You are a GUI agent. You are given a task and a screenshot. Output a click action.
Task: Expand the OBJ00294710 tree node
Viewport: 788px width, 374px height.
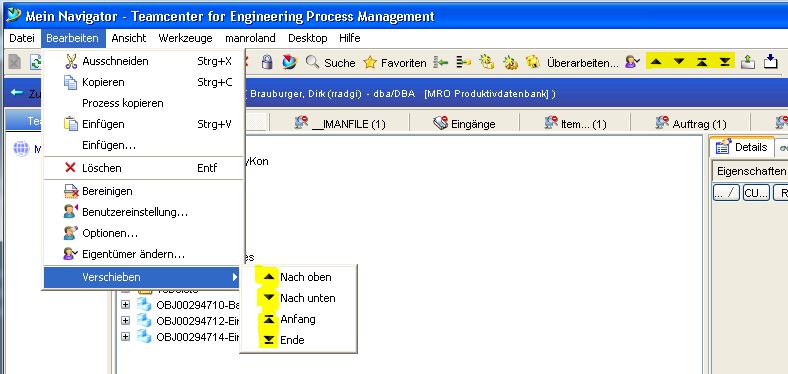(126, 305)
